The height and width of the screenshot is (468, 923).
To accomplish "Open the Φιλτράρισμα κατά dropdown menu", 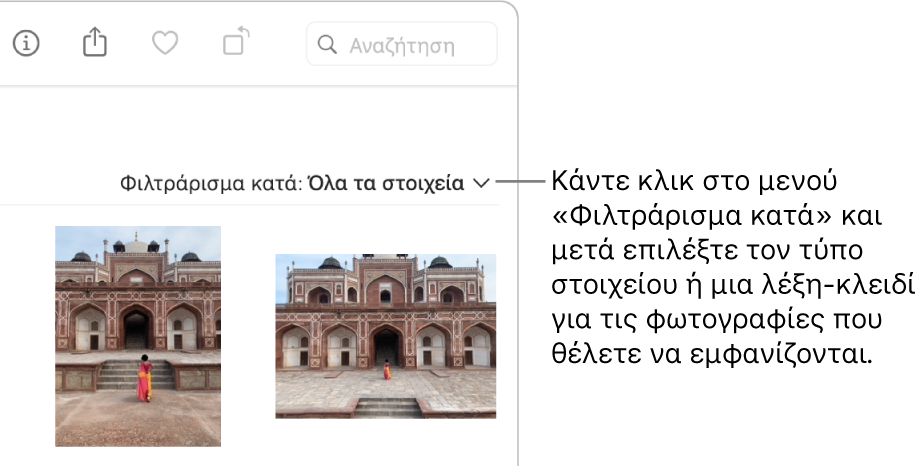I will tap(305, 183).
